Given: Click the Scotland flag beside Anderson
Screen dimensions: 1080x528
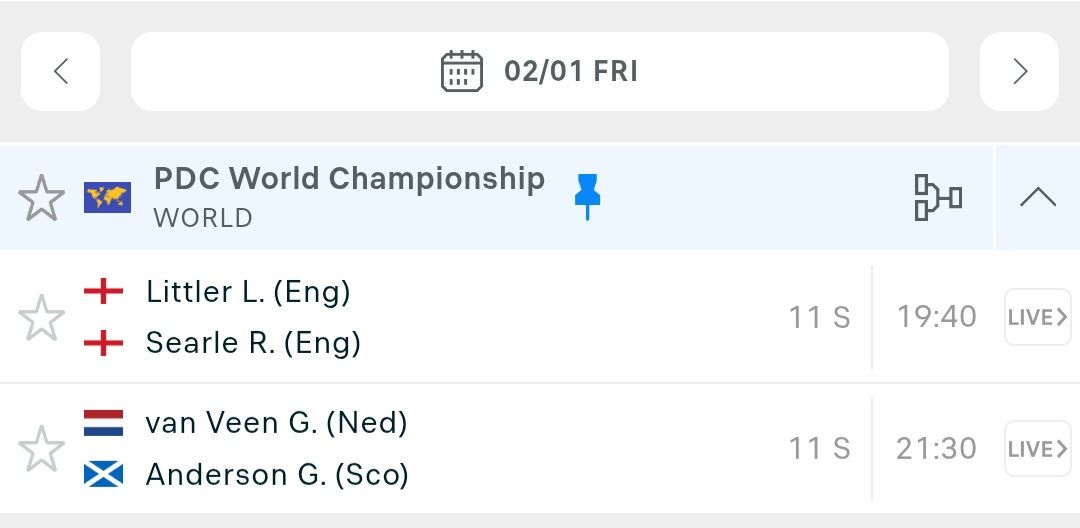Looking at the screenshot, I should coord(104,474).
